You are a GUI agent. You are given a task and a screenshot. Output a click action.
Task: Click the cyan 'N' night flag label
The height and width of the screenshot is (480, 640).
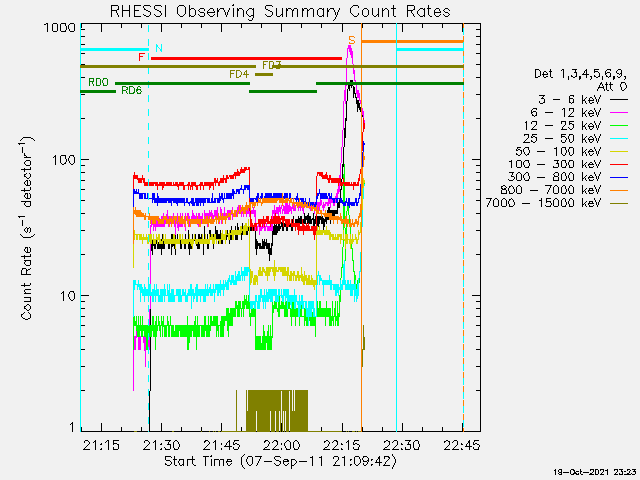[x=159, y=48]
